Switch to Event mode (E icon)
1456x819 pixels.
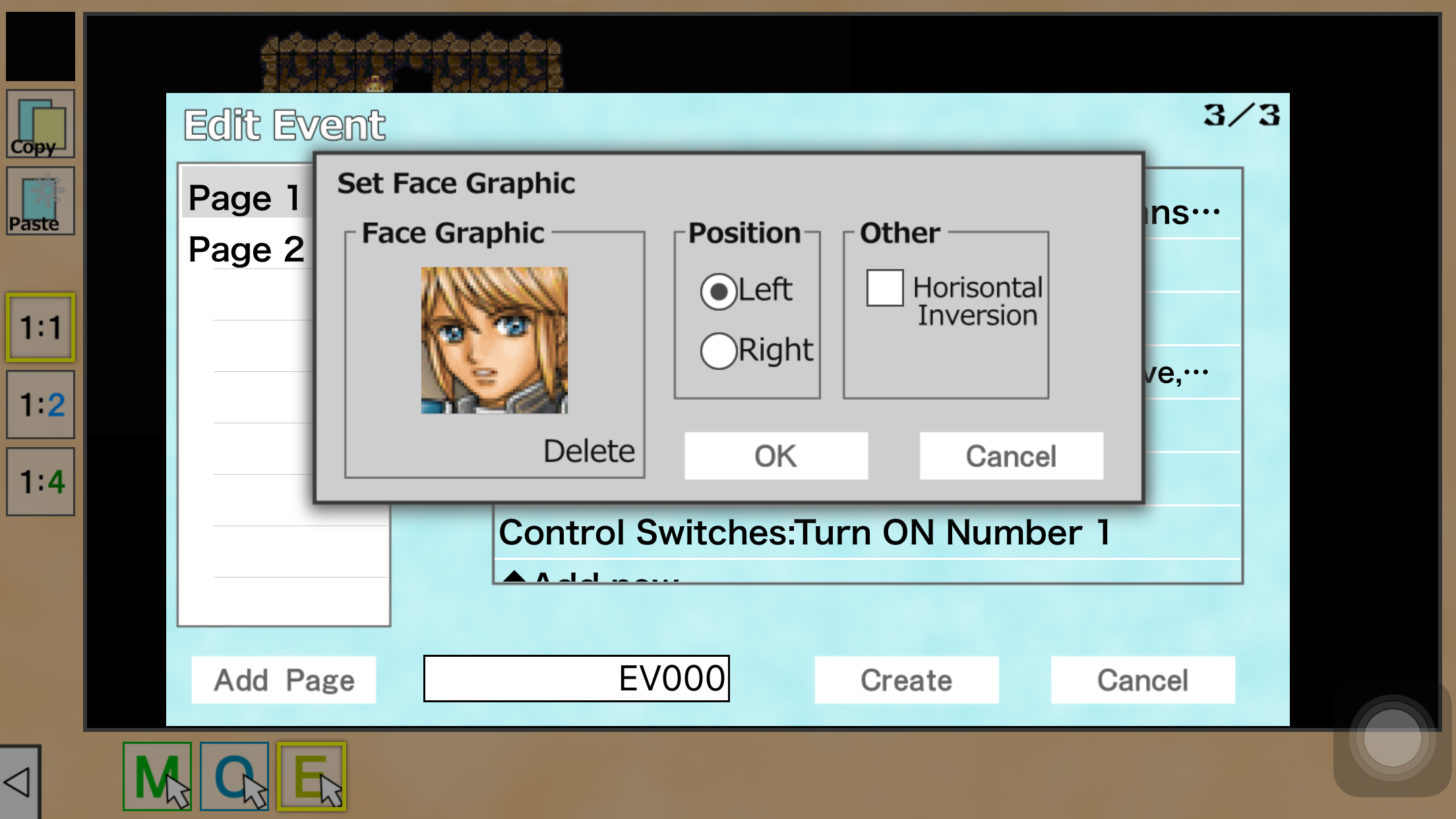click(311, 777)
